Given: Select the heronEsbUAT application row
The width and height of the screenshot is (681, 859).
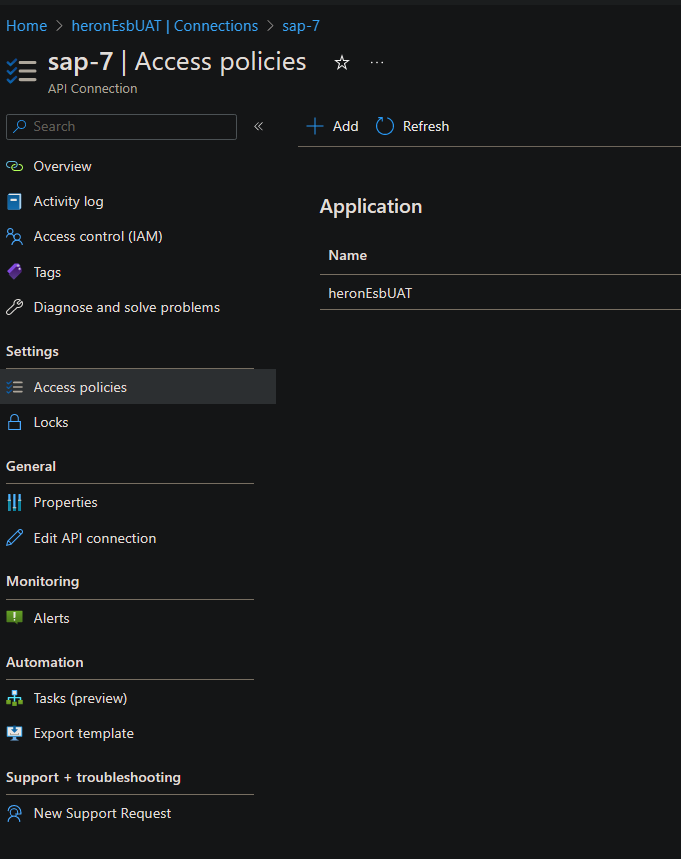Looking at the screenshot, I should coord(500,293).
